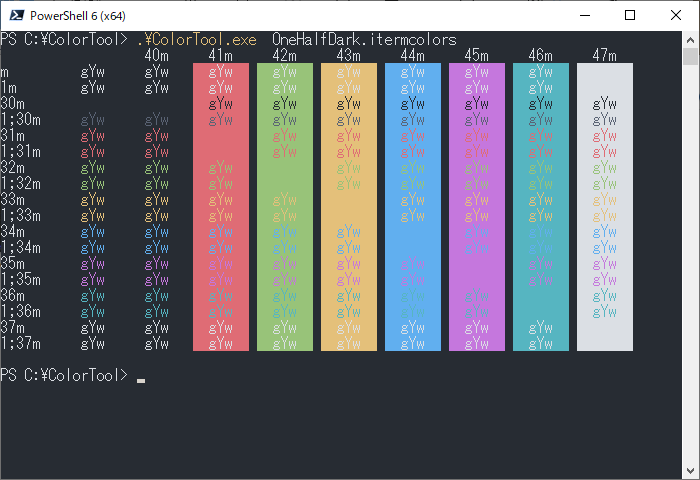Viewport: 700px width, 480px height.
Task: Click the '.¥ColorTool.exe' command text
Action: [197, 40]
